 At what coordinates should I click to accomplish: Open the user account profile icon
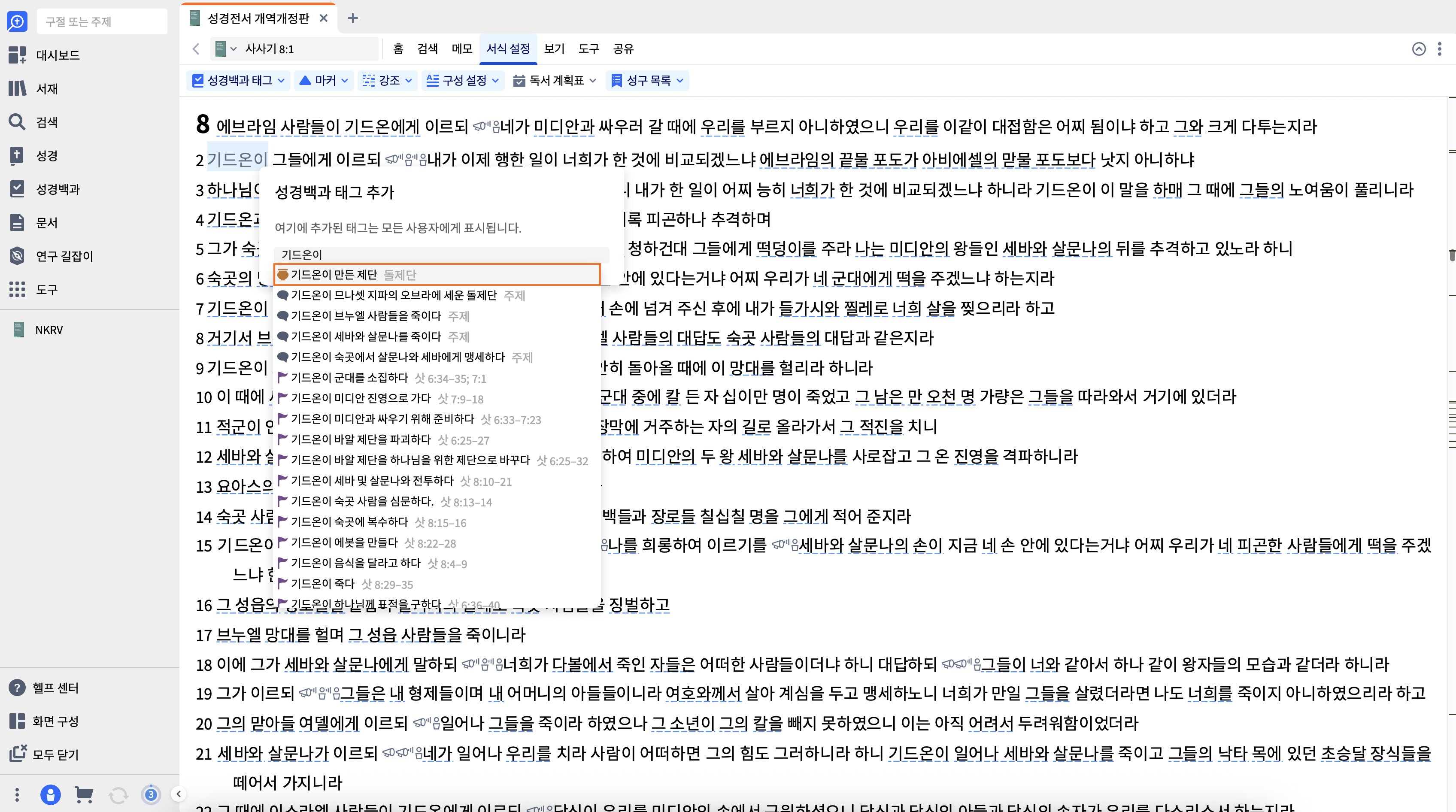coord(50,795)
